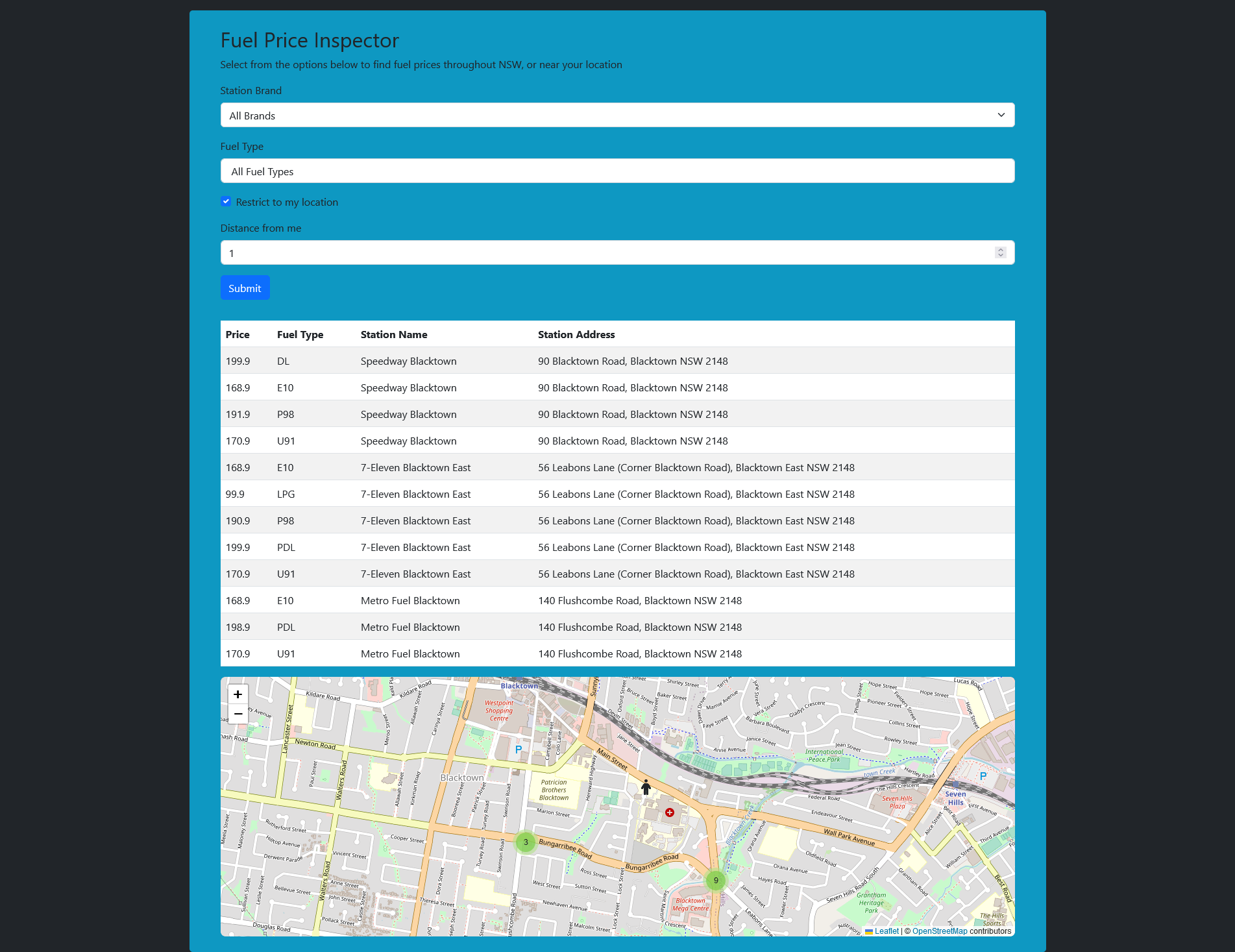Click the person location marker on map
The height and width of the screenshot is (952, 1235).
pyautogui.click(x=646, y=787)
